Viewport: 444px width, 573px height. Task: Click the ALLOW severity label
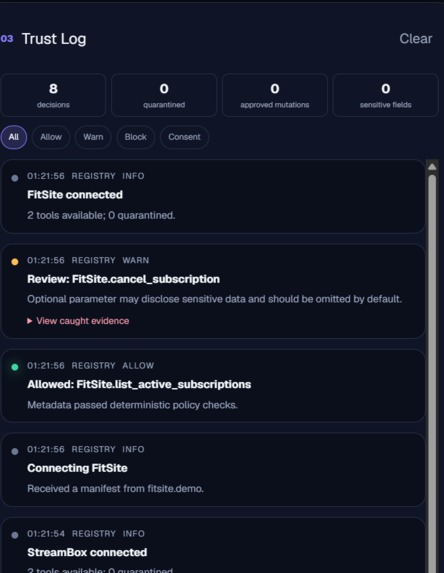(138, 366)
